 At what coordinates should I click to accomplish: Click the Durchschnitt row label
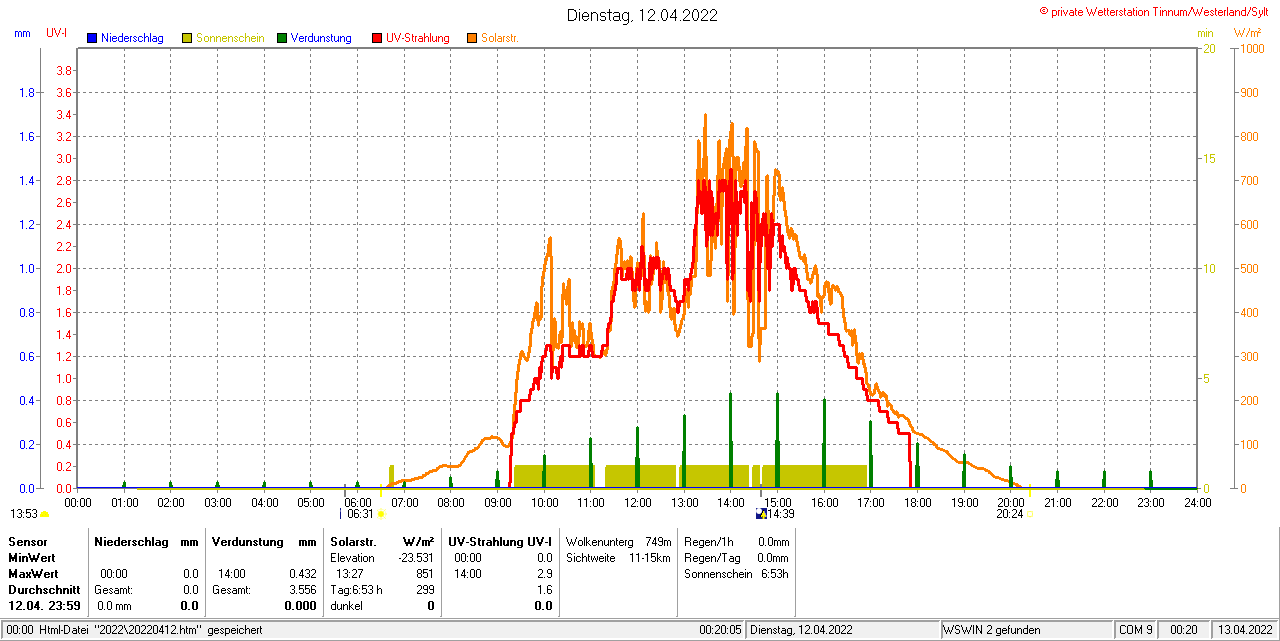pos(44,590)
